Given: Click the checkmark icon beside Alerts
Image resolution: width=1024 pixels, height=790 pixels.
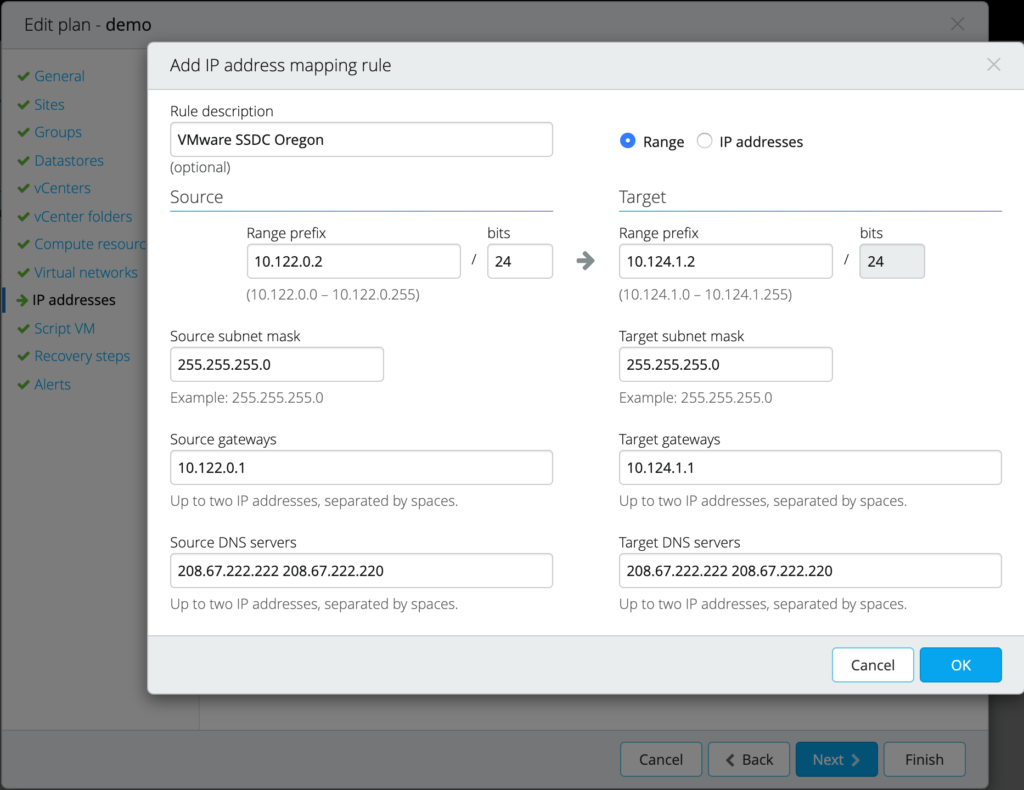Looking at the screenshot, I should coord(24,385).
